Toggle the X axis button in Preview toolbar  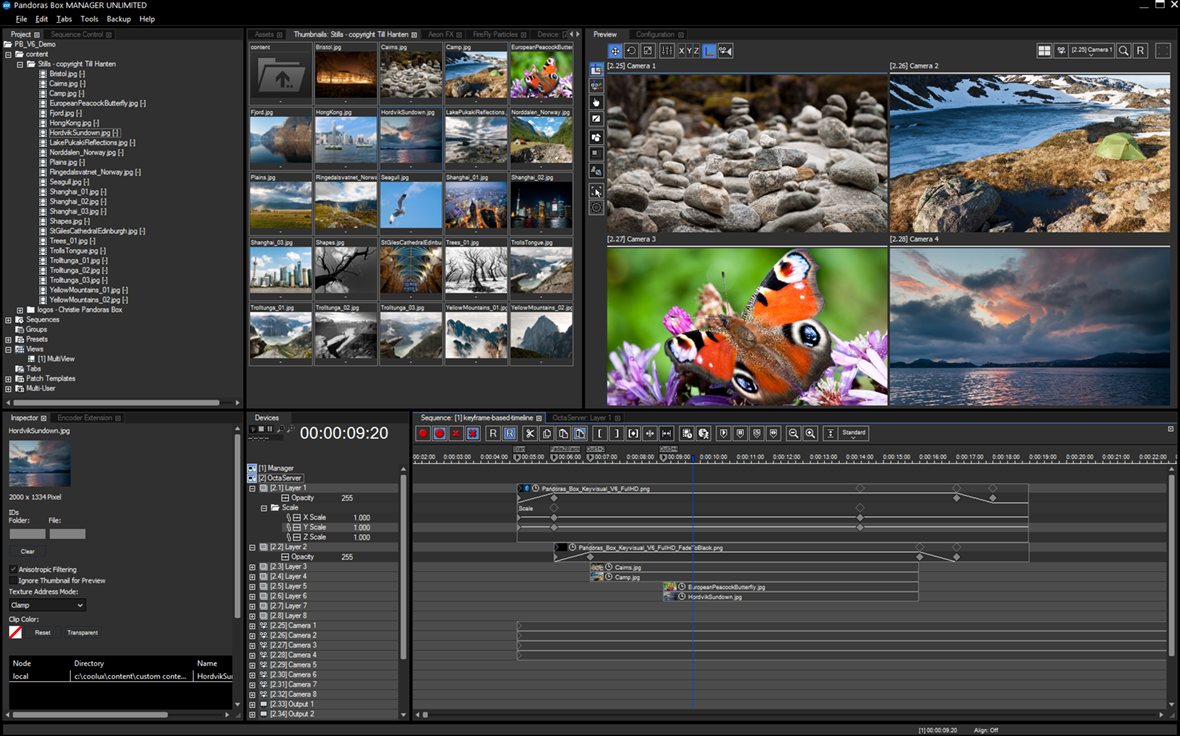pyautogui.click(x=682, y=51)
